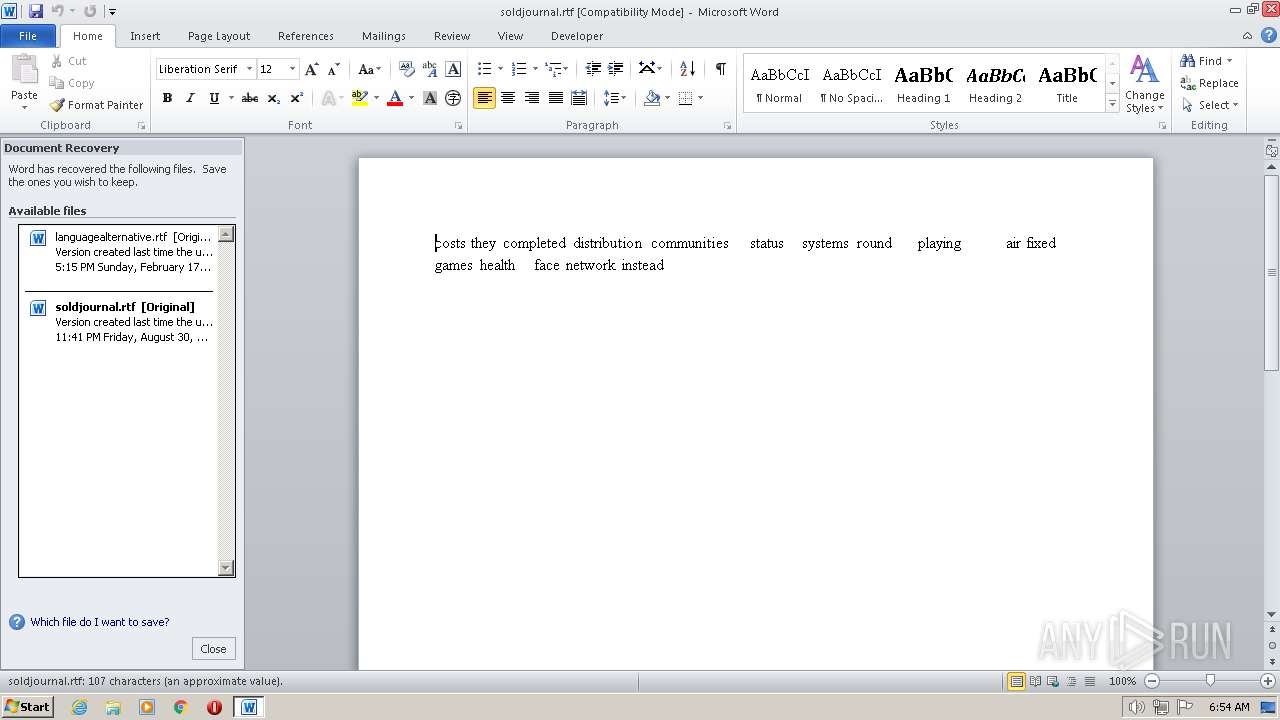Click the Font Color swatch
The image size is (1280, 720).
coord(395,98)
